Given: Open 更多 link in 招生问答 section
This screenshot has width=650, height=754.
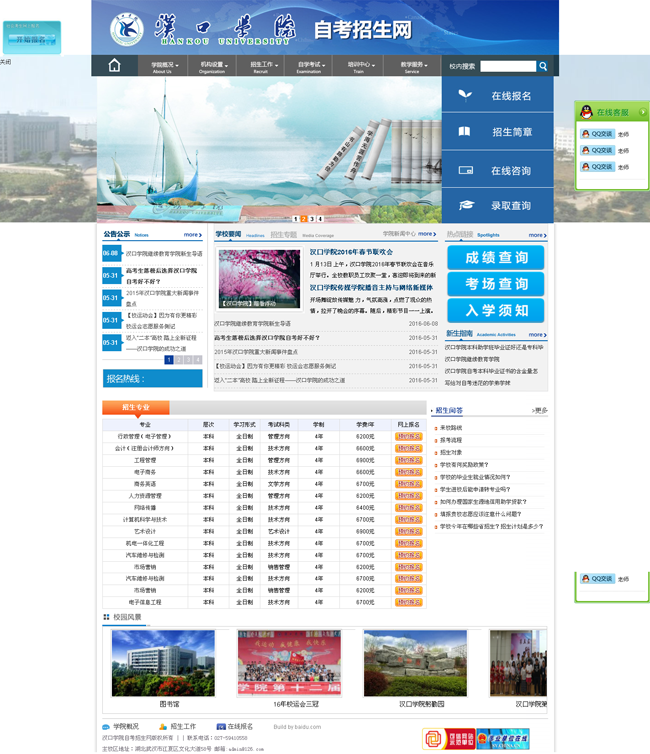Looking at the screenshot, I should click(x=539, y=411).
